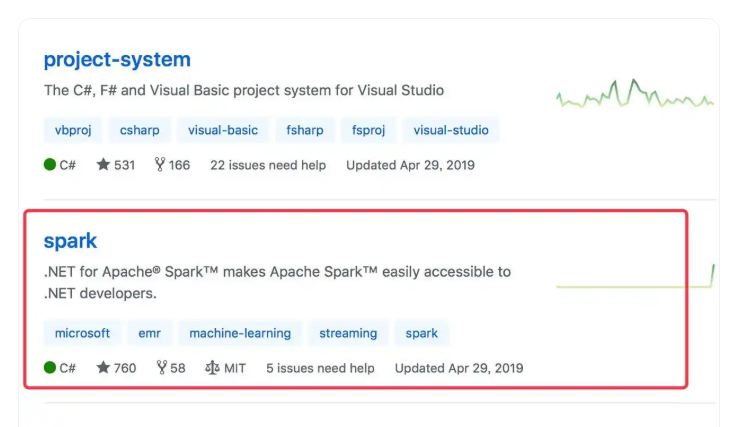The width and height of the screenshot is (729, 427).
Task: Click the project-system activity sparkline graph
Action: (635, 93)
